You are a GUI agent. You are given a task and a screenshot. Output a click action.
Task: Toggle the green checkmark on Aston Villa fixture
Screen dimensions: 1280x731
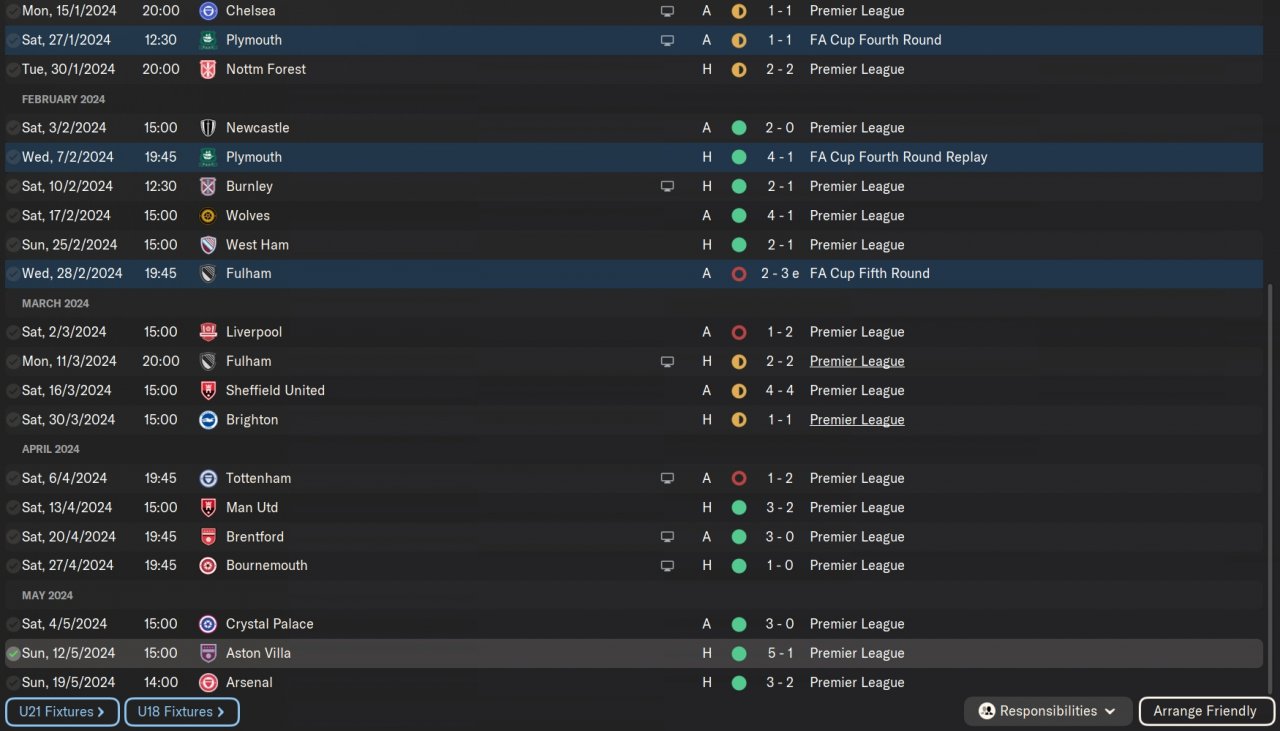13,654
